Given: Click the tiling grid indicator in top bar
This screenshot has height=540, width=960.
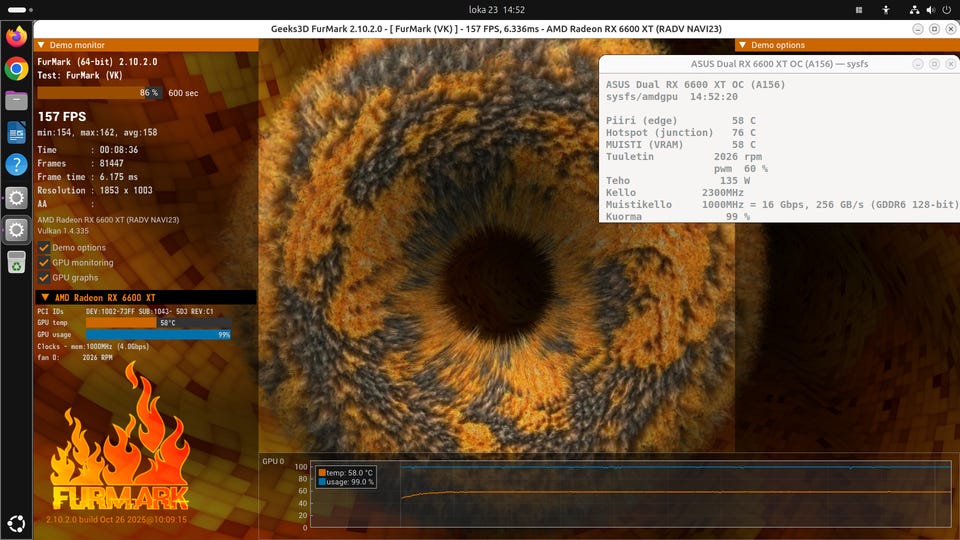Looking at the screenshot, I should tap(859, 10).
